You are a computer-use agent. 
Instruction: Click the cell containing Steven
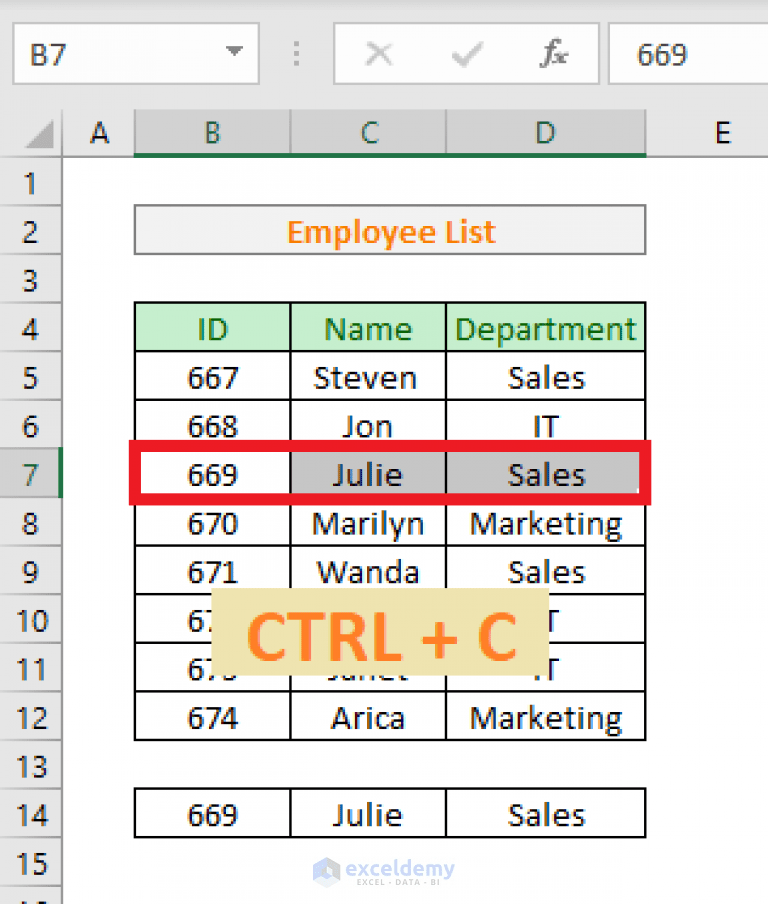(x=367, y=377)
